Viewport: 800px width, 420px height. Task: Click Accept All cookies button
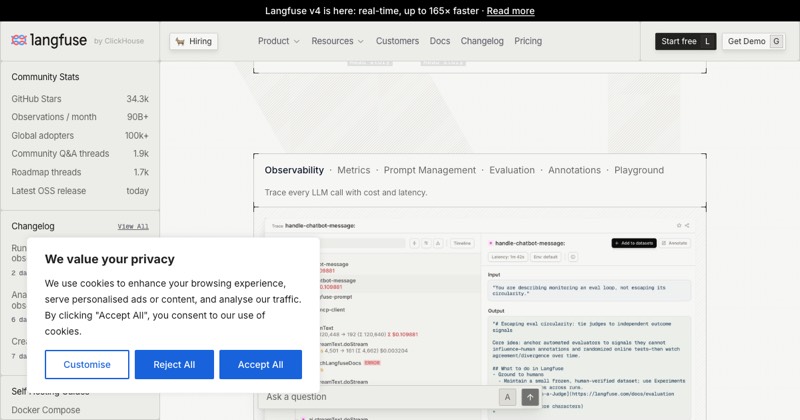pyautogui.click(x=260, y=364)
